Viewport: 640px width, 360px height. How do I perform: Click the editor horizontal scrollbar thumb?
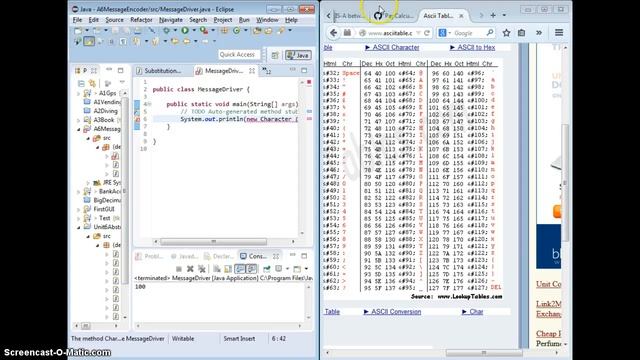(213, 242)
